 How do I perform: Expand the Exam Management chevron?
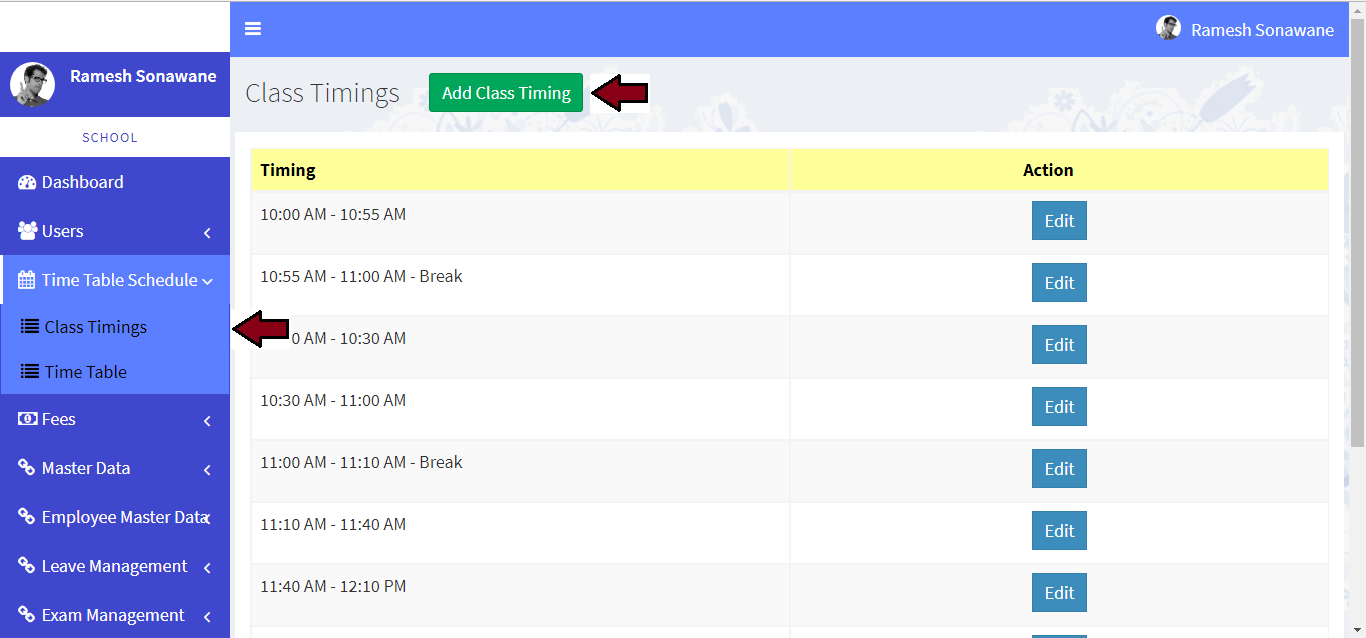[x=207, y=617]
